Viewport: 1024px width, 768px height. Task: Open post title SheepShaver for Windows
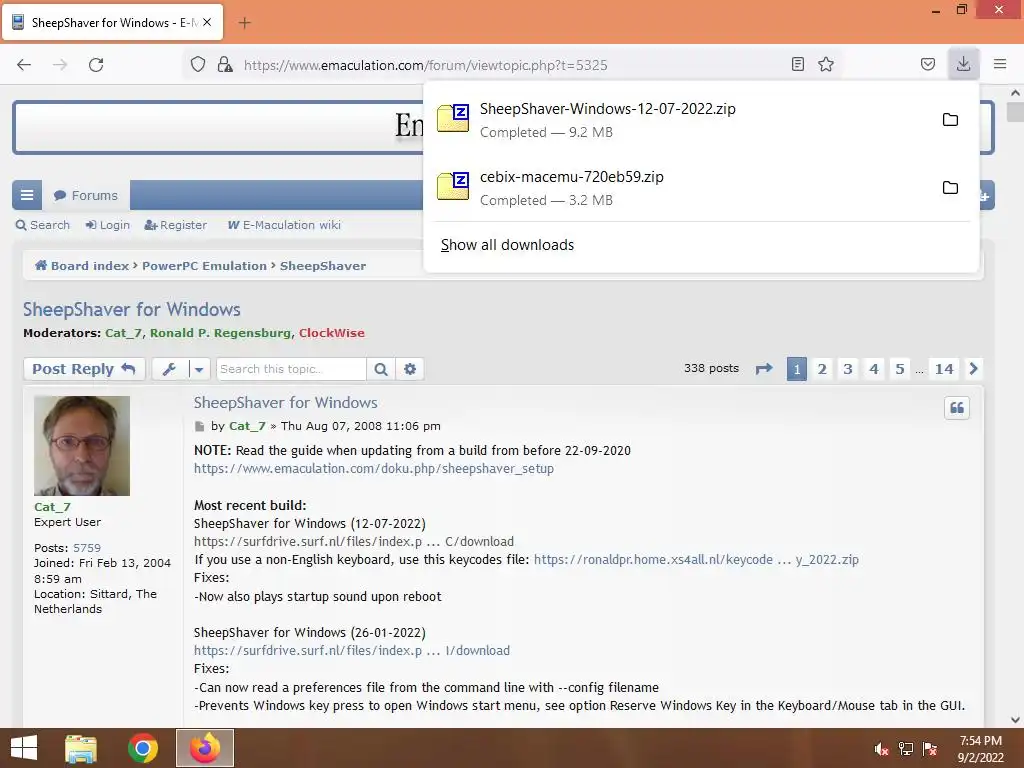pyautogui.click(x=285, y=403)
